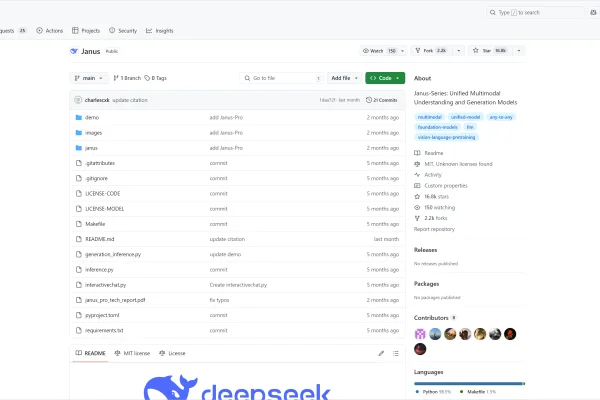This screenshot has width=600, height=400.
Task: Open the Makefile file
Action: pyautogui.click(x=95, y=224)
